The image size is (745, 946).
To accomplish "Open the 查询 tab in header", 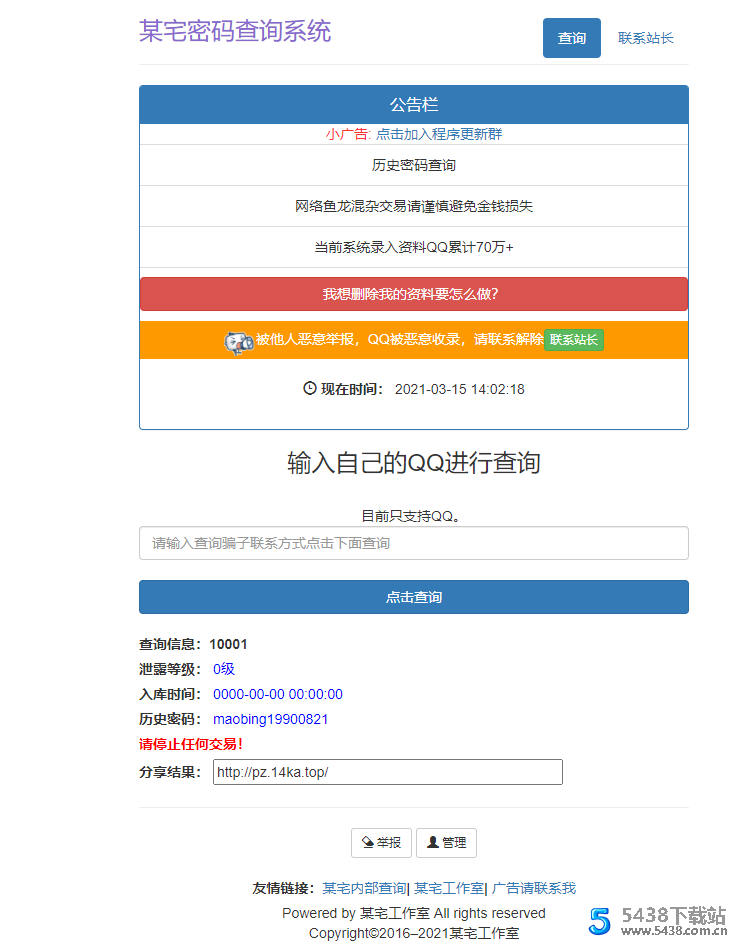I will point(571,38).
